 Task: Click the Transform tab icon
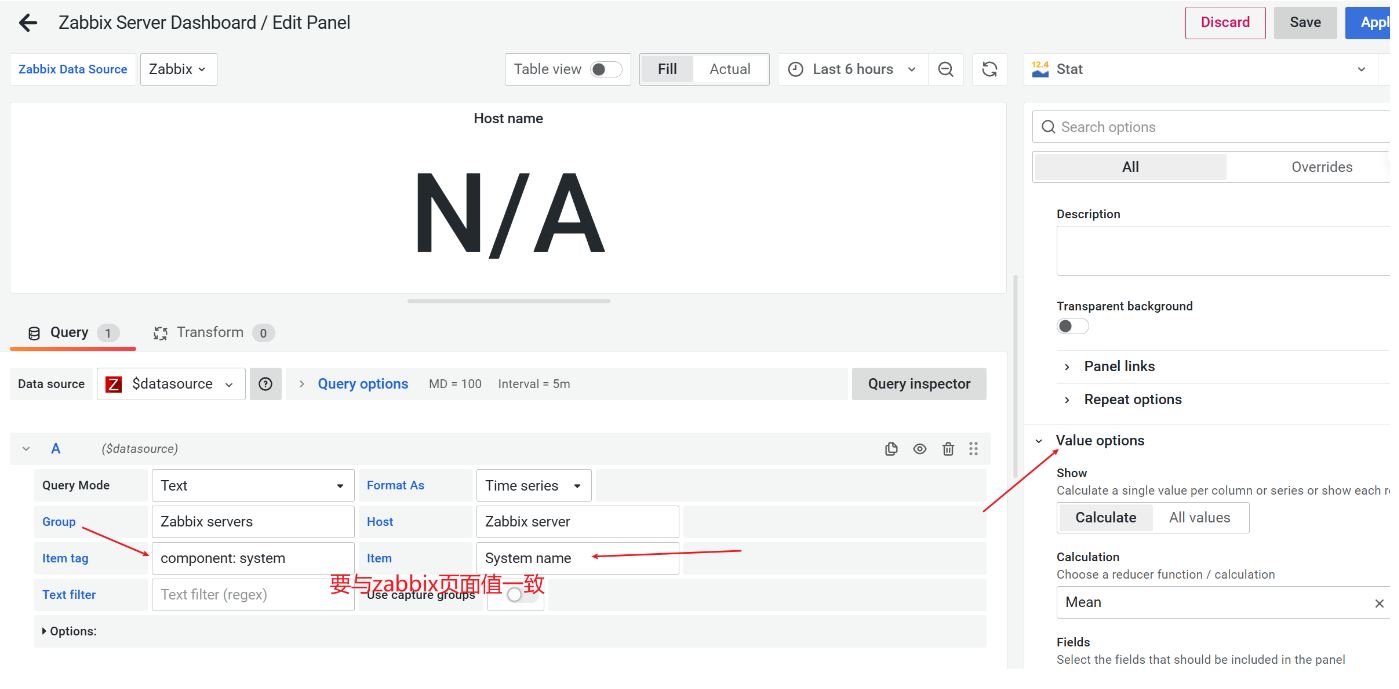[160, 333]
